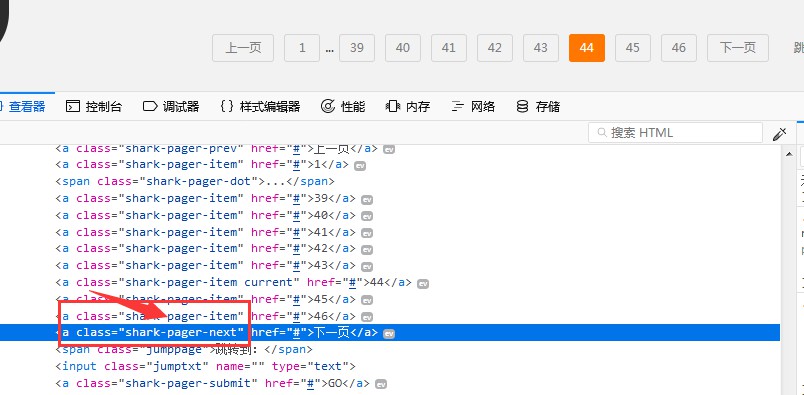Click the current page 44 button
This screenshot has height=395, width=804.
[587, 48]
